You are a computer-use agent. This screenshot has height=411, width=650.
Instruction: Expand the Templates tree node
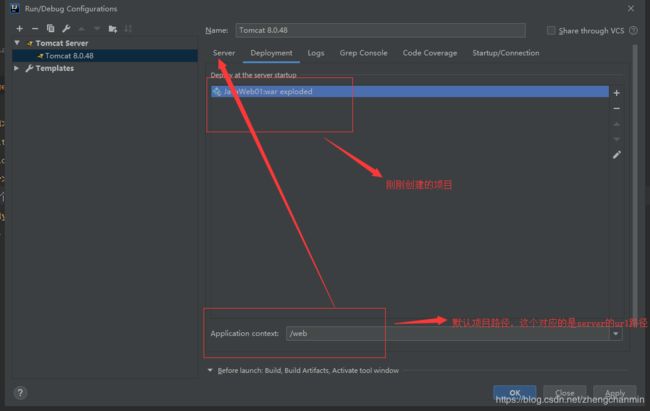point(16,68)
